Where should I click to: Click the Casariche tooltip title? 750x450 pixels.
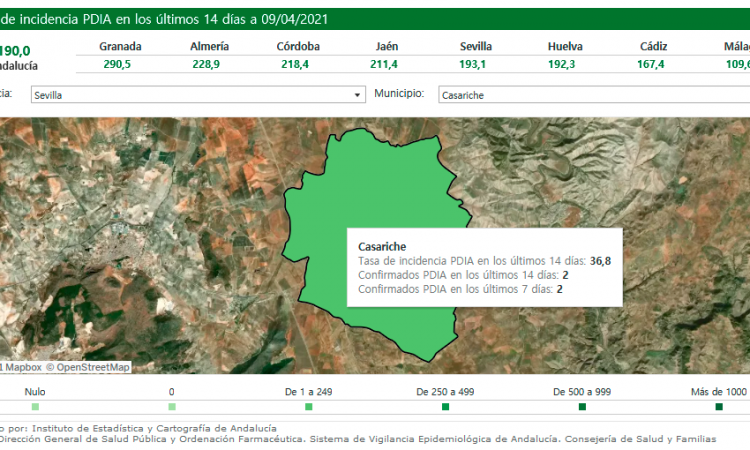click(x=382, y=246)
